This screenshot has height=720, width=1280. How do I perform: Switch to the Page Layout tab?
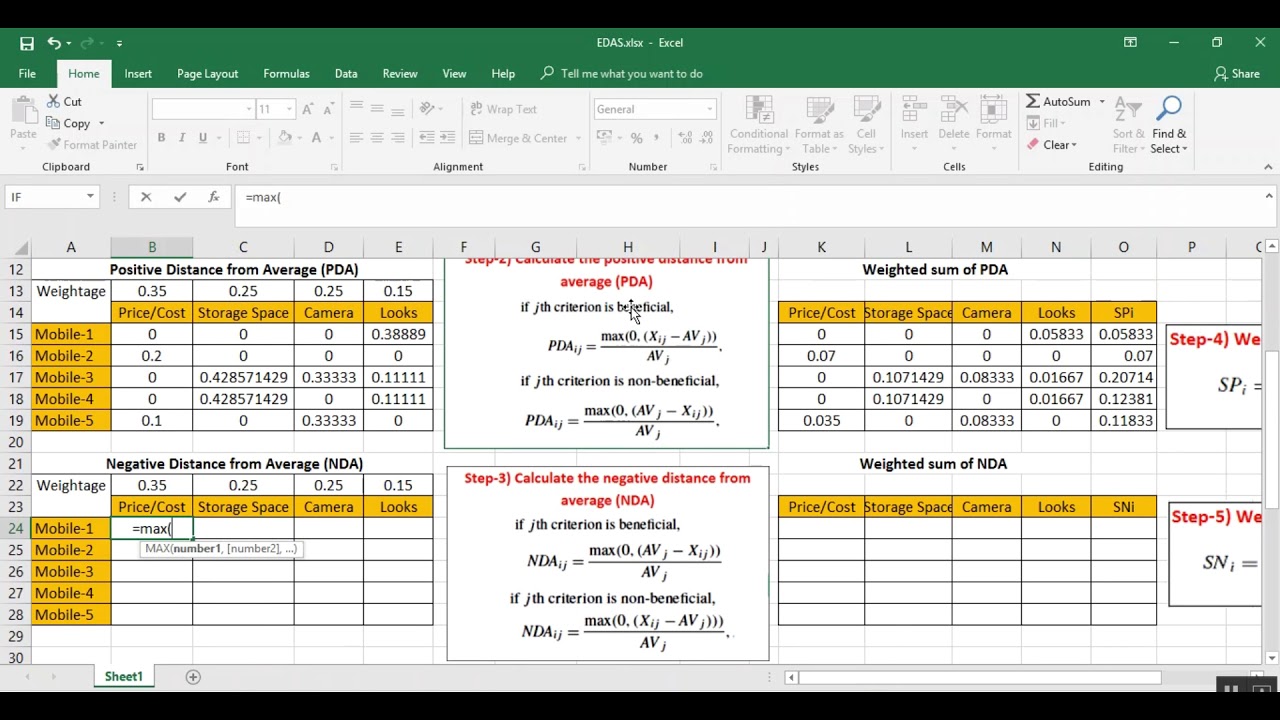pyautogui.click(x=207, y=73)
